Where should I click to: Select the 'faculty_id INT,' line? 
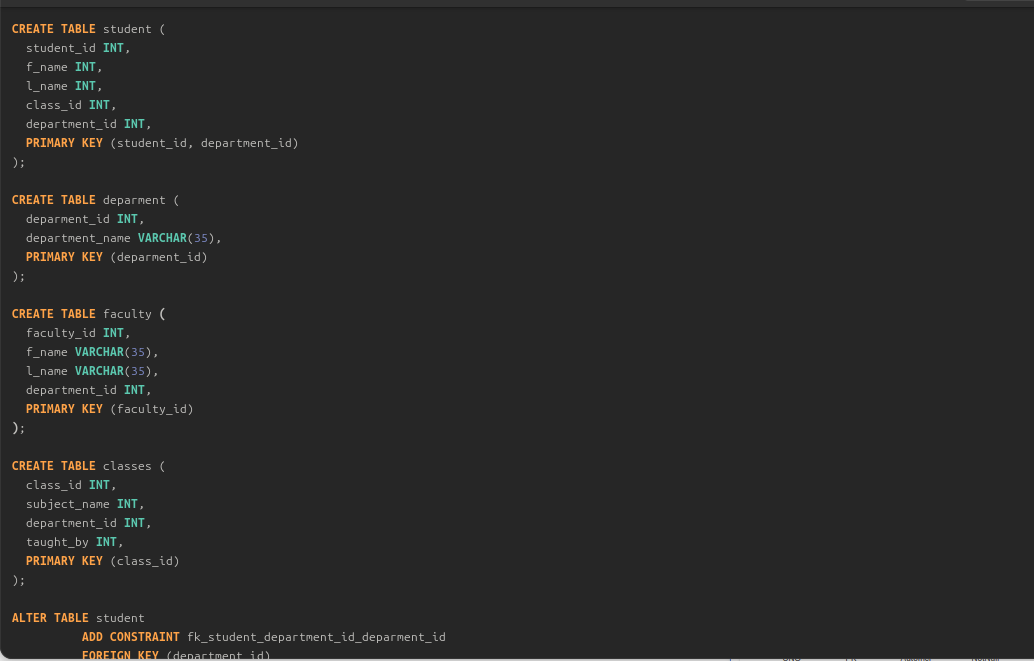tap(78, 333)
